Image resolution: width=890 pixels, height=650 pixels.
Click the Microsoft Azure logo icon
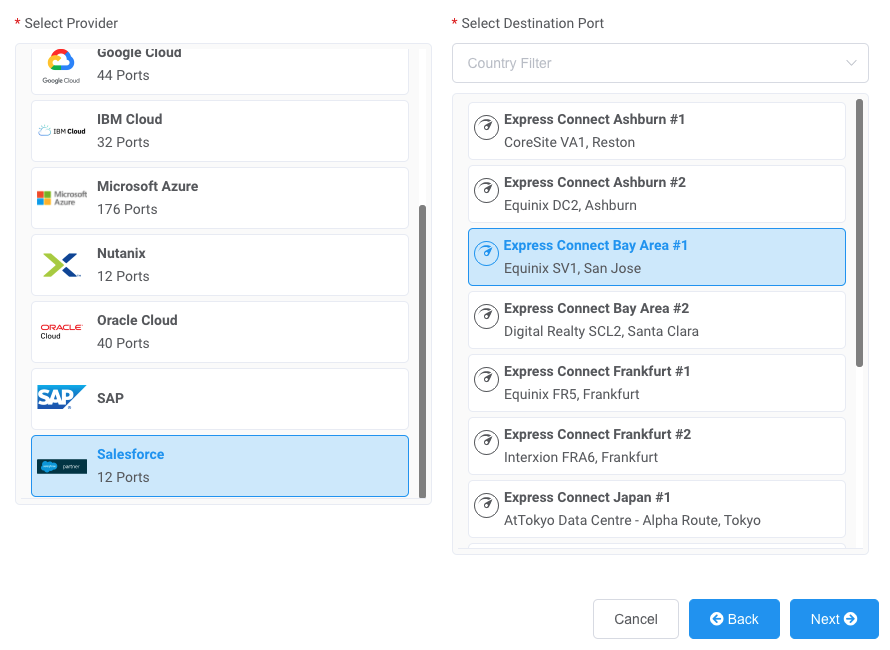coord(62,198)
